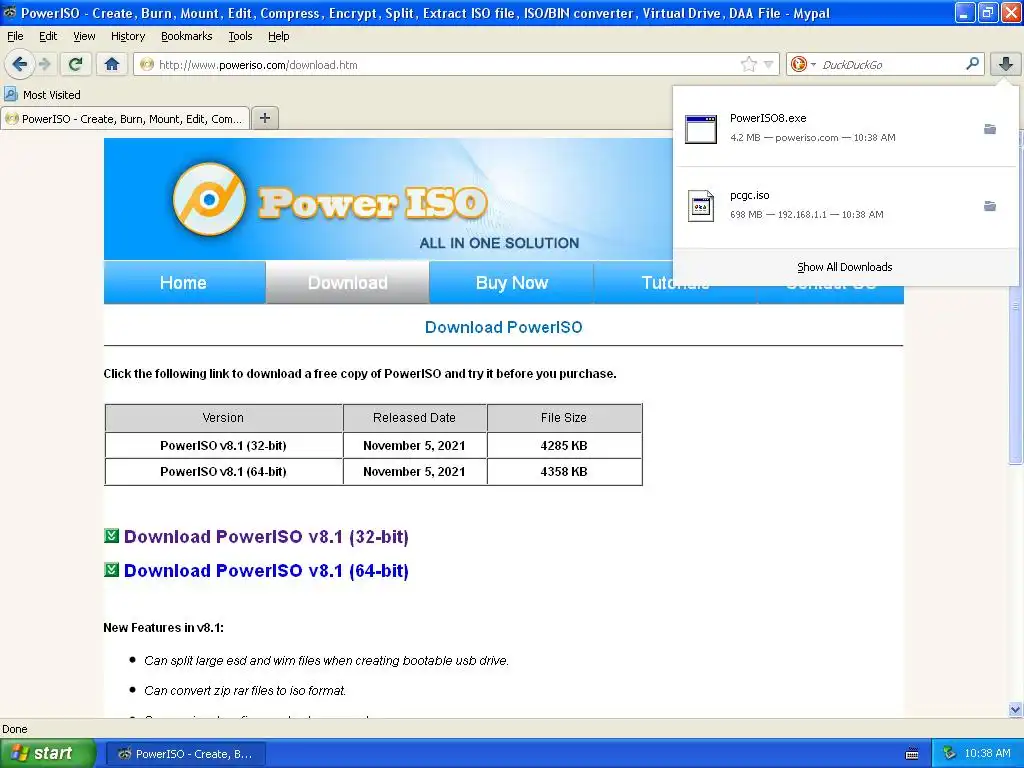Click the PowerISO taskbar window button
The image size is (1024, 768).
pos(185,754)
